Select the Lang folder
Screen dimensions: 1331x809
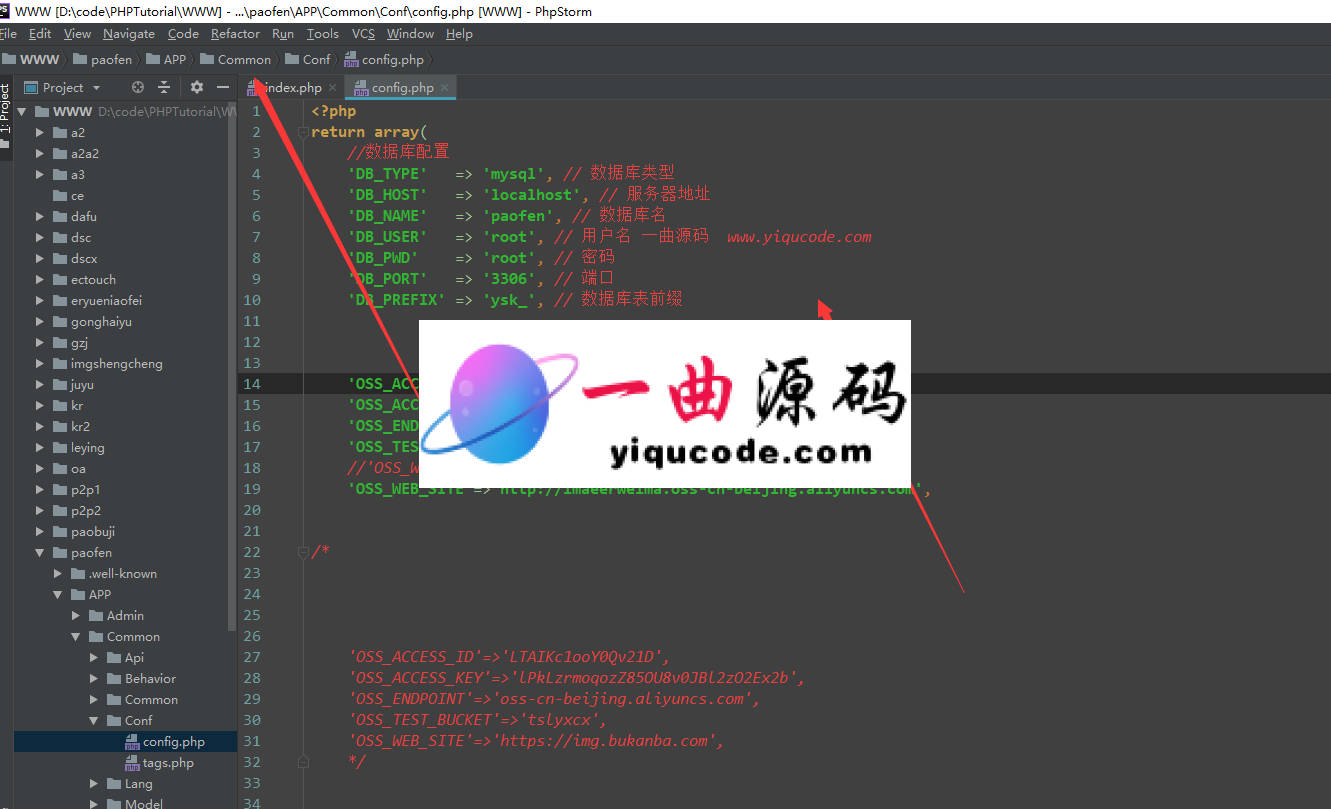click(x=138, y=784)
